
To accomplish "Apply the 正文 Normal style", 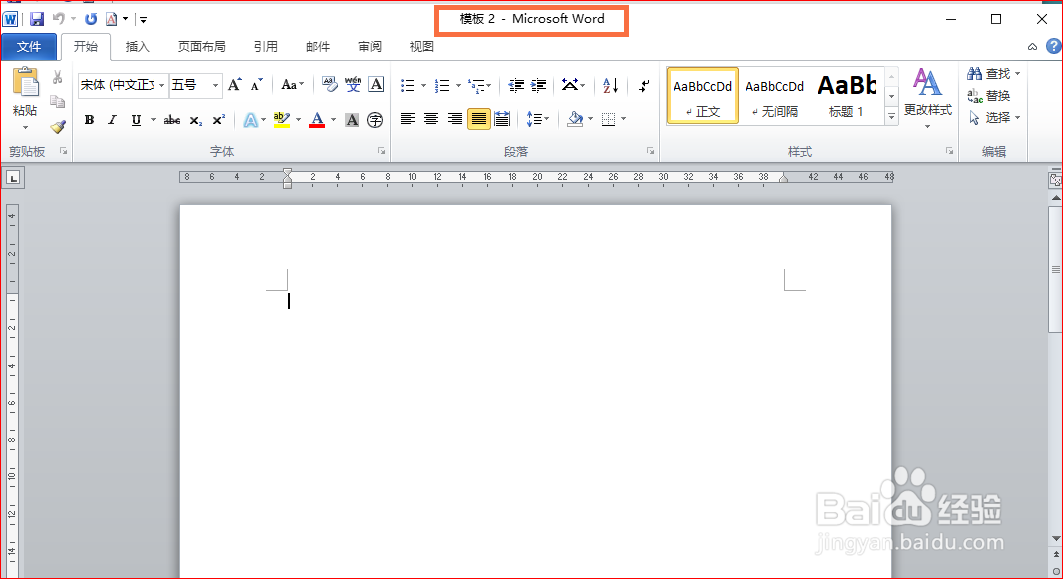I will tap(702, 96).
